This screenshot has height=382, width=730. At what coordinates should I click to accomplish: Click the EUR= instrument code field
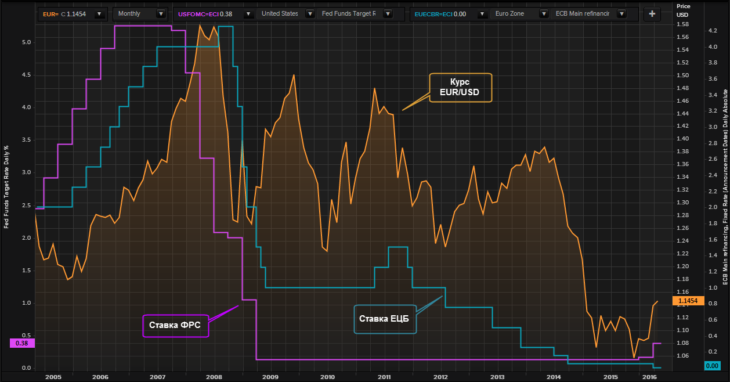coord(51,14)
